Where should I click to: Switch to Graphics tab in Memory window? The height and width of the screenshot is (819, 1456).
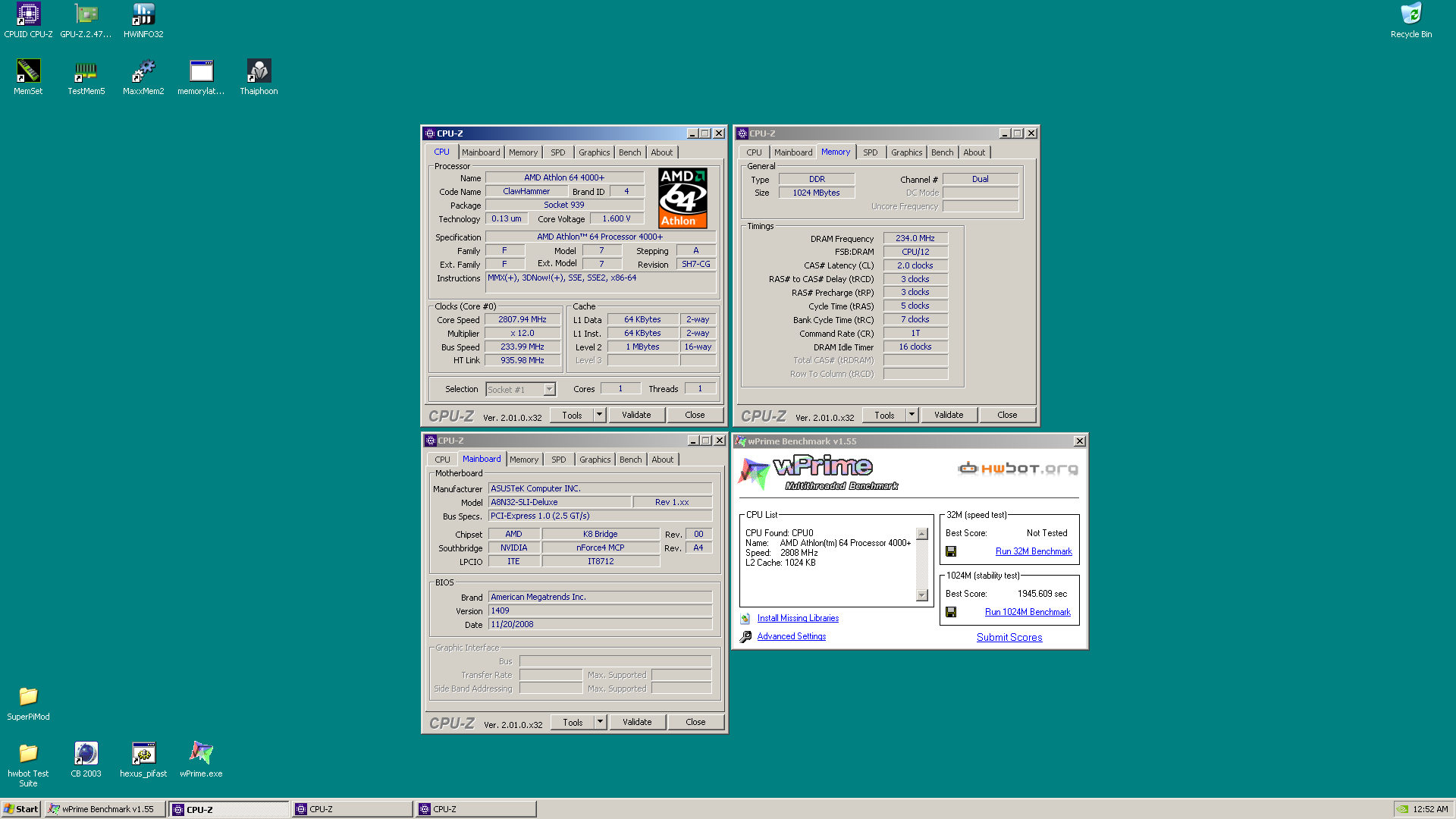pyautogui.click(x=906, y=152)
